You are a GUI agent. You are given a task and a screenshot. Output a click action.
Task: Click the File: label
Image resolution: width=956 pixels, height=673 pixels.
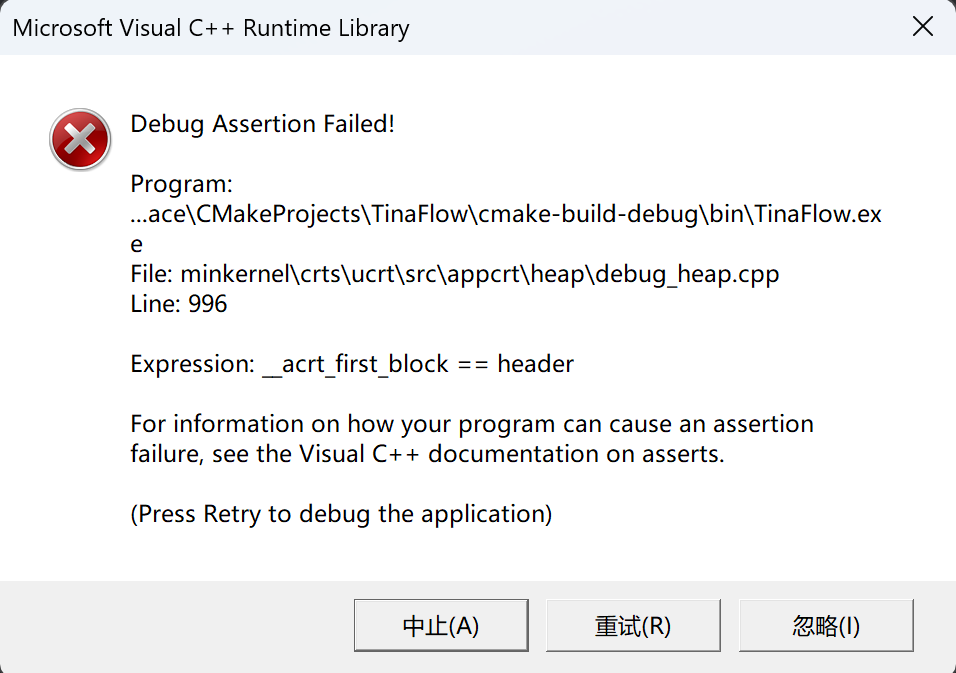(x=150, y=273)
